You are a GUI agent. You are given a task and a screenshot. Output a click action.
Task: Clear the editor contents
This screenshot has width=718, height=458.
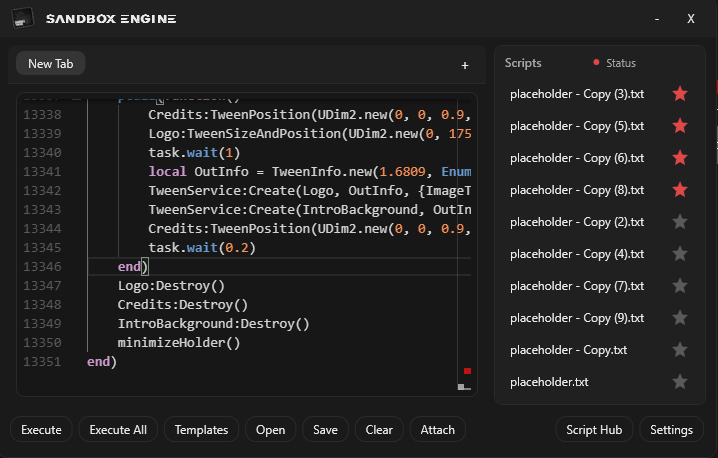[379, 430]
